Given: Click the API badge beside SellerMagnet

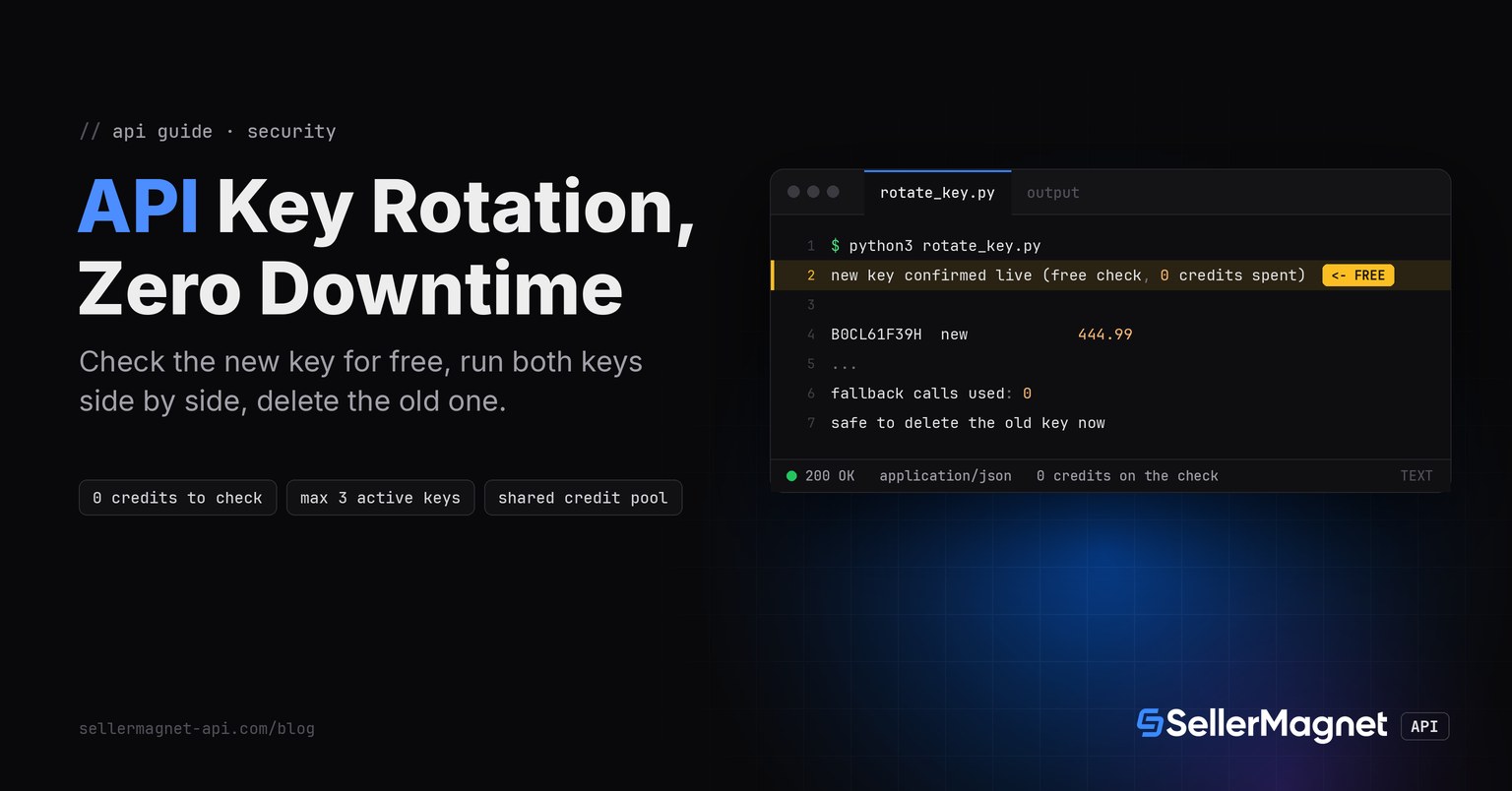Looking at the screenshot, I should [x=1424, y=726].
